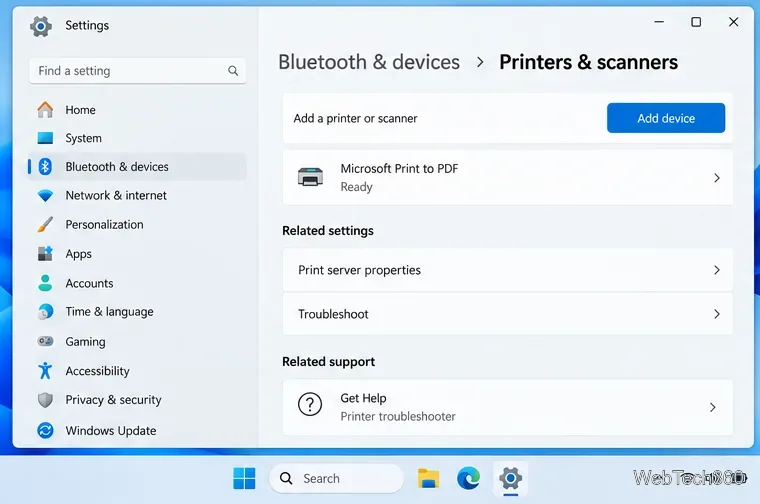Click the taskbar Search magnifier icon
This screenshot has height=504, width=760.
pyautogui.click(x=286, y=478)
